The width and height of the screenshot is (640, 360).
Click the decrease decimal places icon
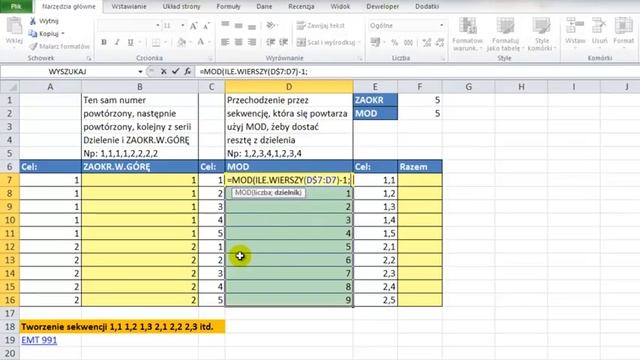click(x=440, y=42)
